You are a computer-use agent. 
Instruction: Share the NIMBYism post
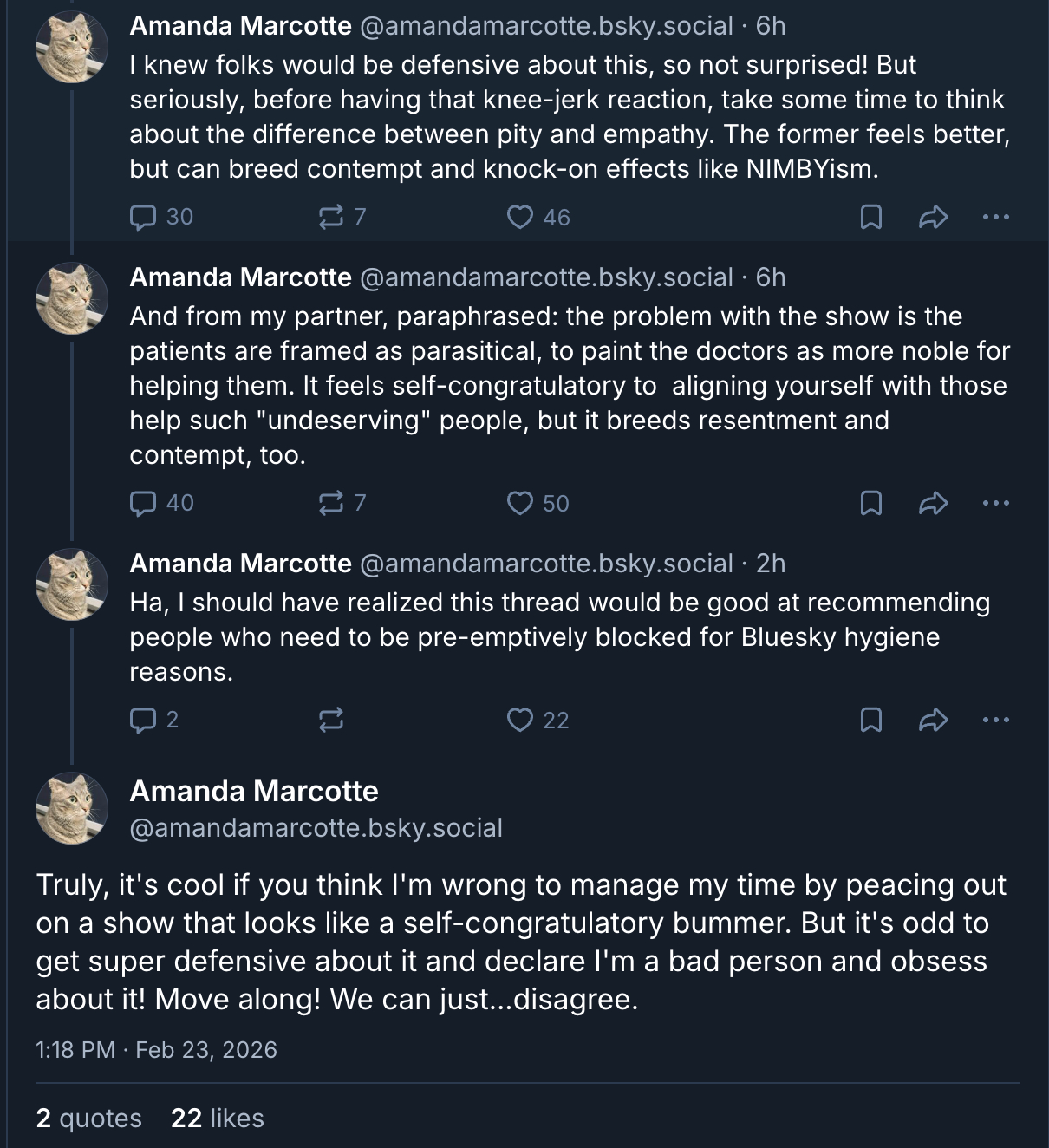click(x=933, y=217)
